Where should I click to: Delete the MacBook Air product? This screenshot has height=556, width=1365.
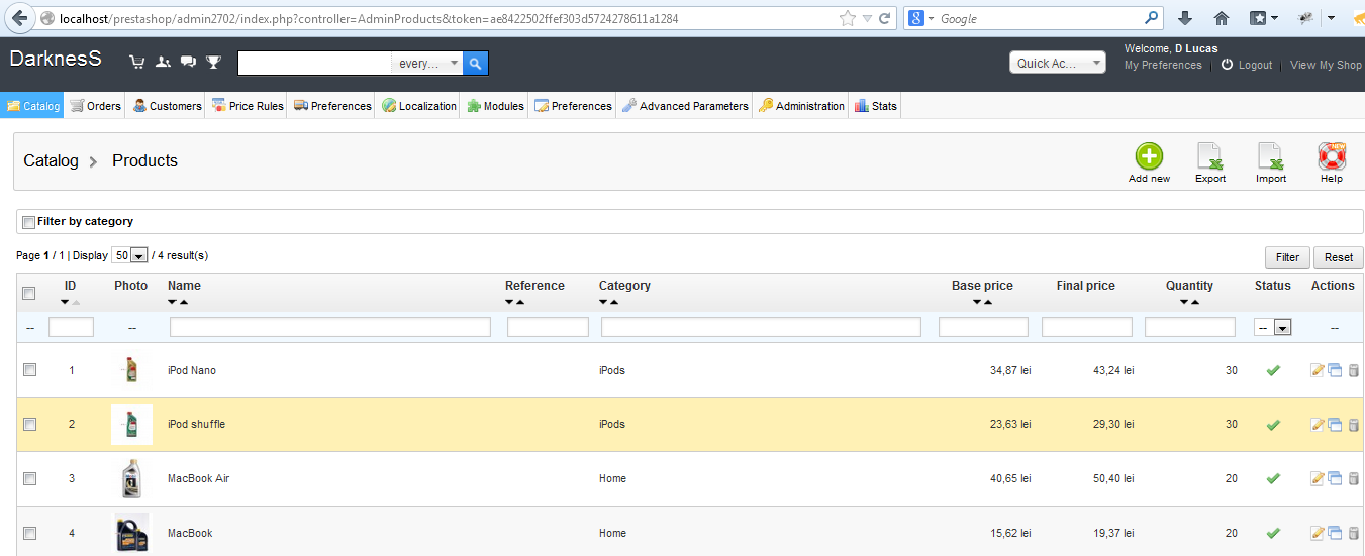pos(1354,478)
